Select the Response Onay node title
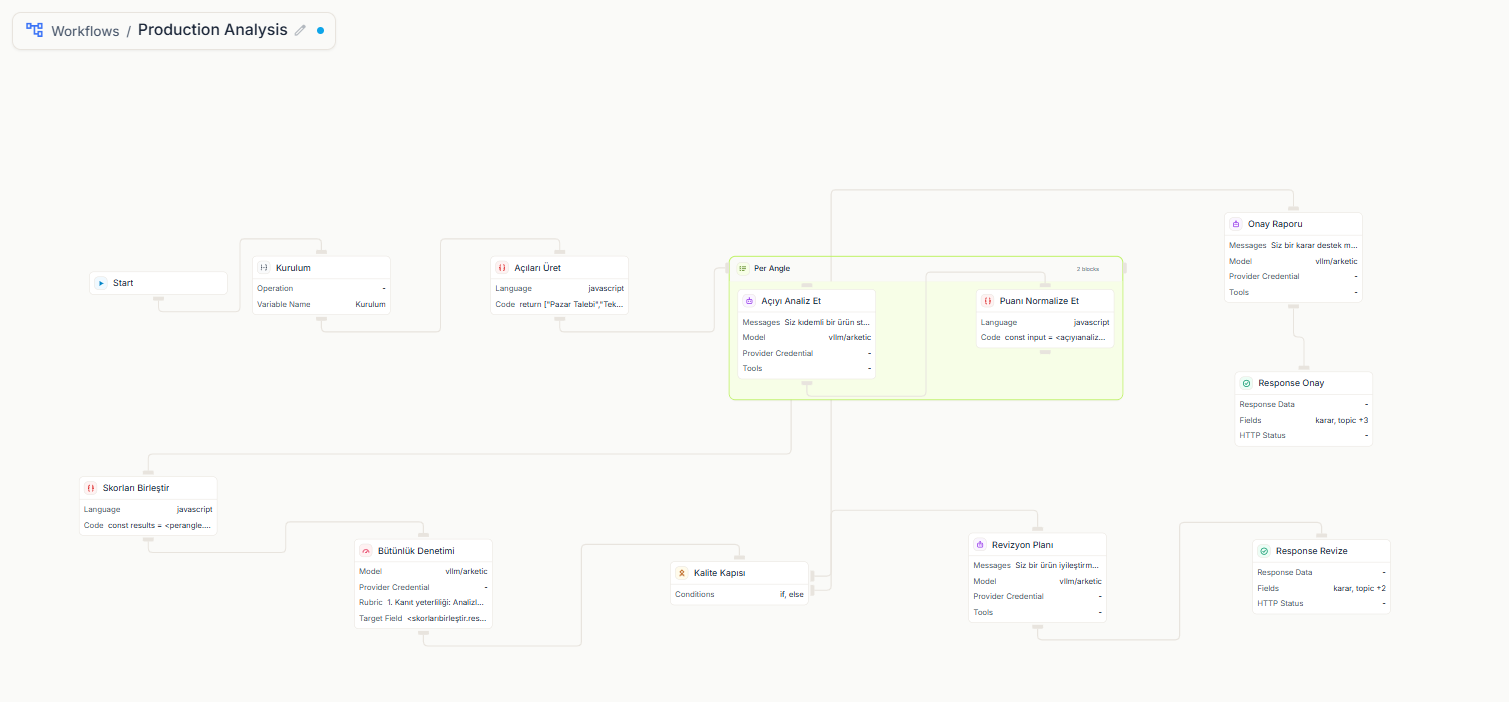This screenshot has width=1509, height=702. pos(1291,383)
